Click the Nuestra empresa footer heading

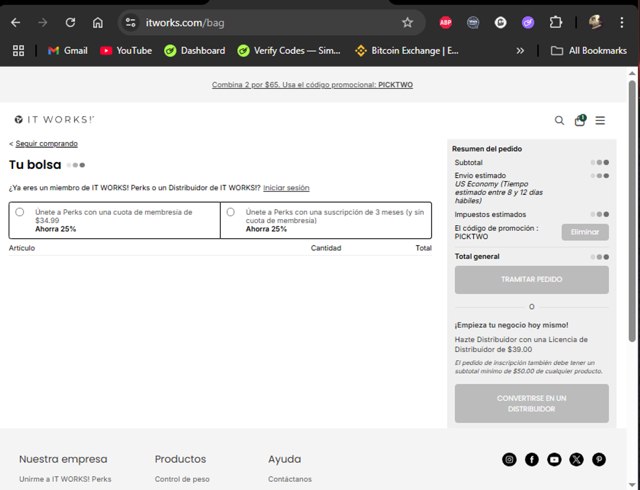tap(63, 459)
